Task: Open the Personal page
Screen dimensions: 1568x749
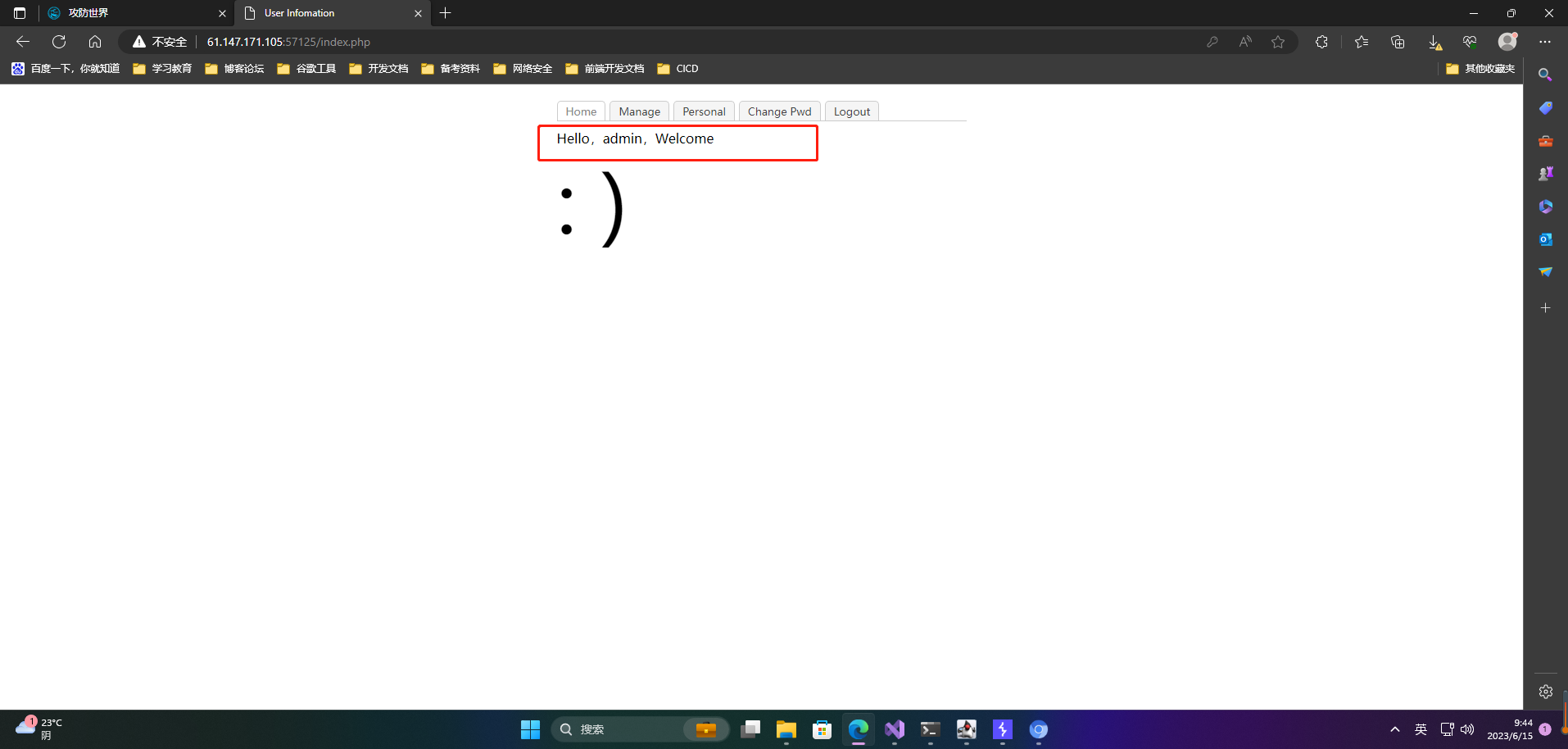Action: (704, 111)
